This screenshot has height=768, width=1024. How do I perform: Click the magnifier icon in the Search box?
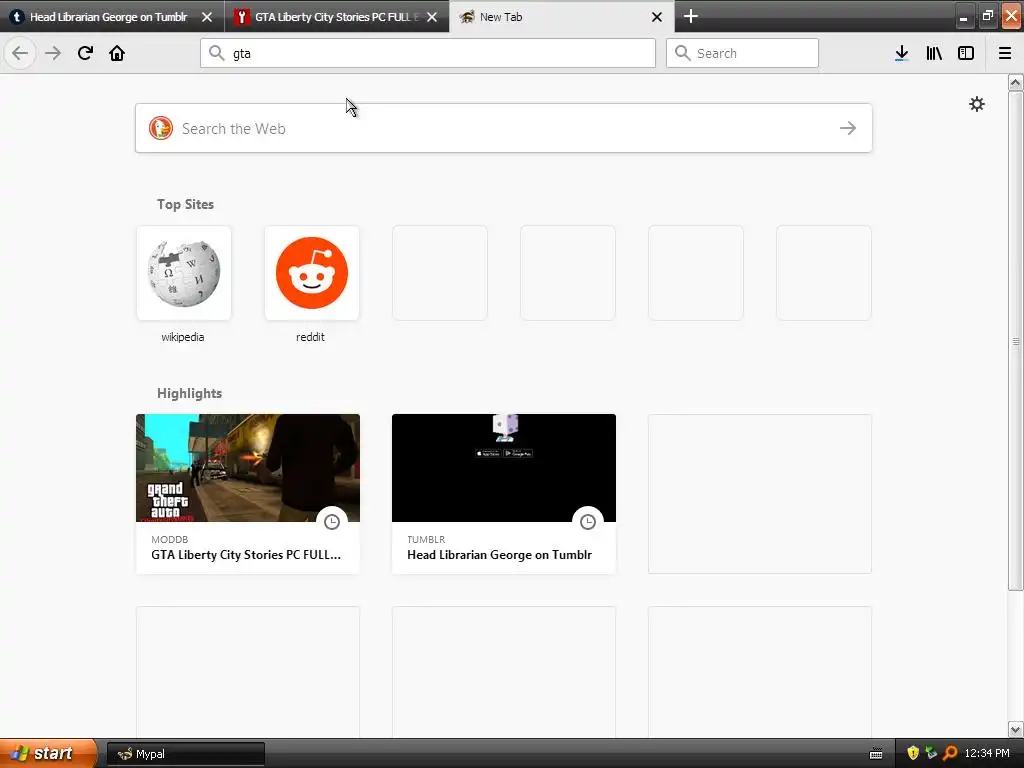pos(682,53)
